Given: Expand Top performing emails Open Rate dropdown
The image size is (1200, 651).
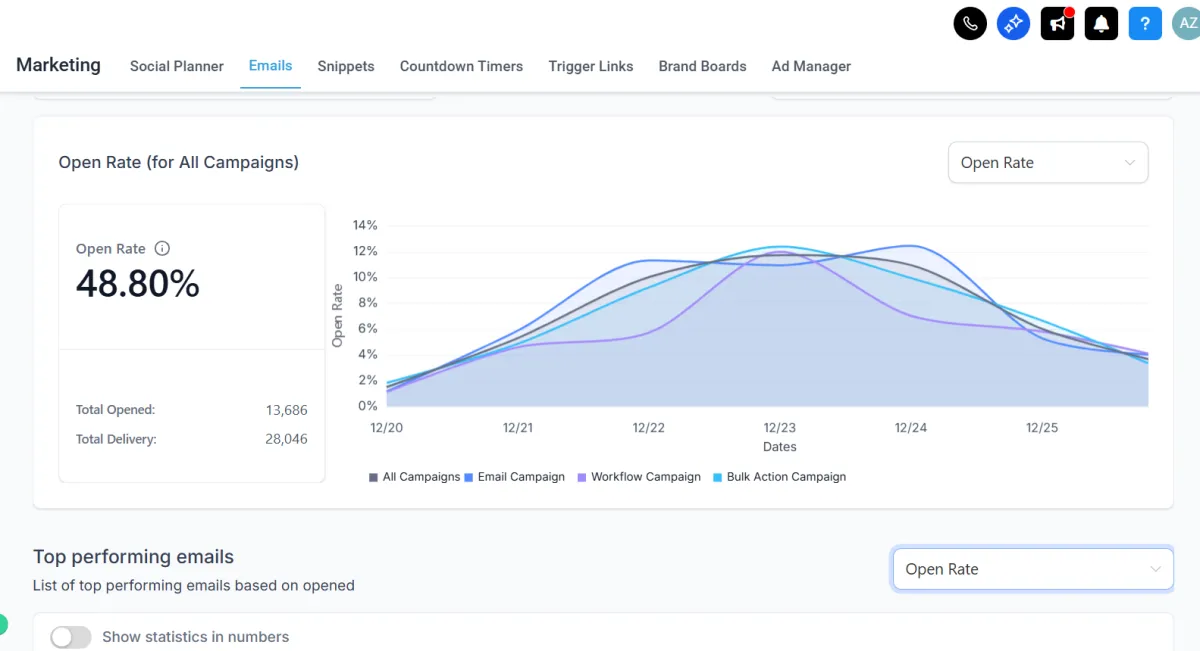Looking at the screenshot, I should (1032, 569).
